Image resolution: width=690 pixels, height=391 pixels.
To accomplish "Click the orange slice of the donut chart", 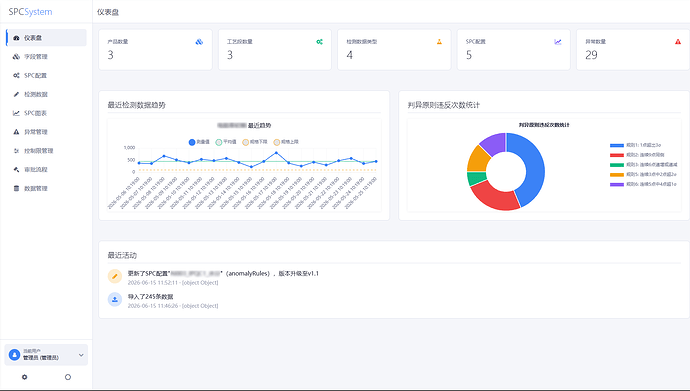I will 477,160.
